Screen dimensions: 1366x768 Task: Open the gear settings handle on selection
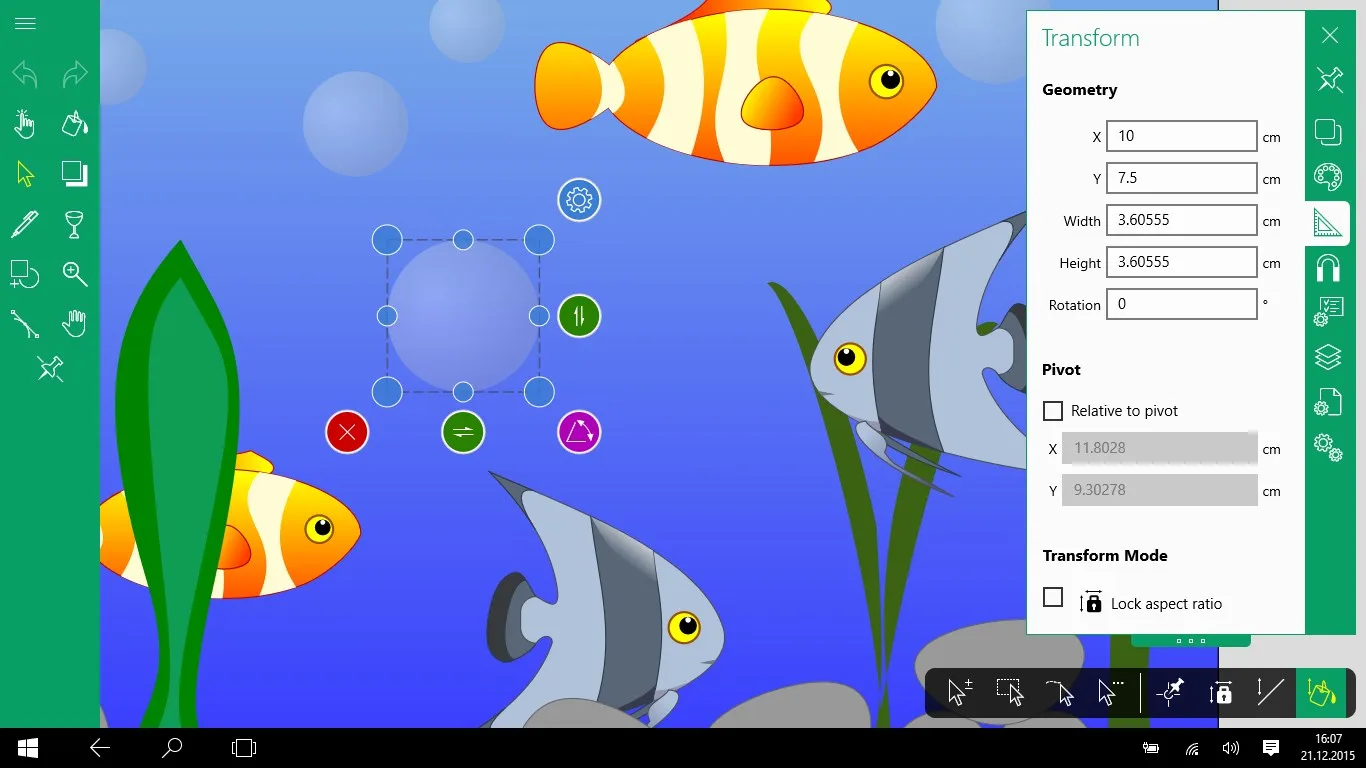(x=579, y=200)
